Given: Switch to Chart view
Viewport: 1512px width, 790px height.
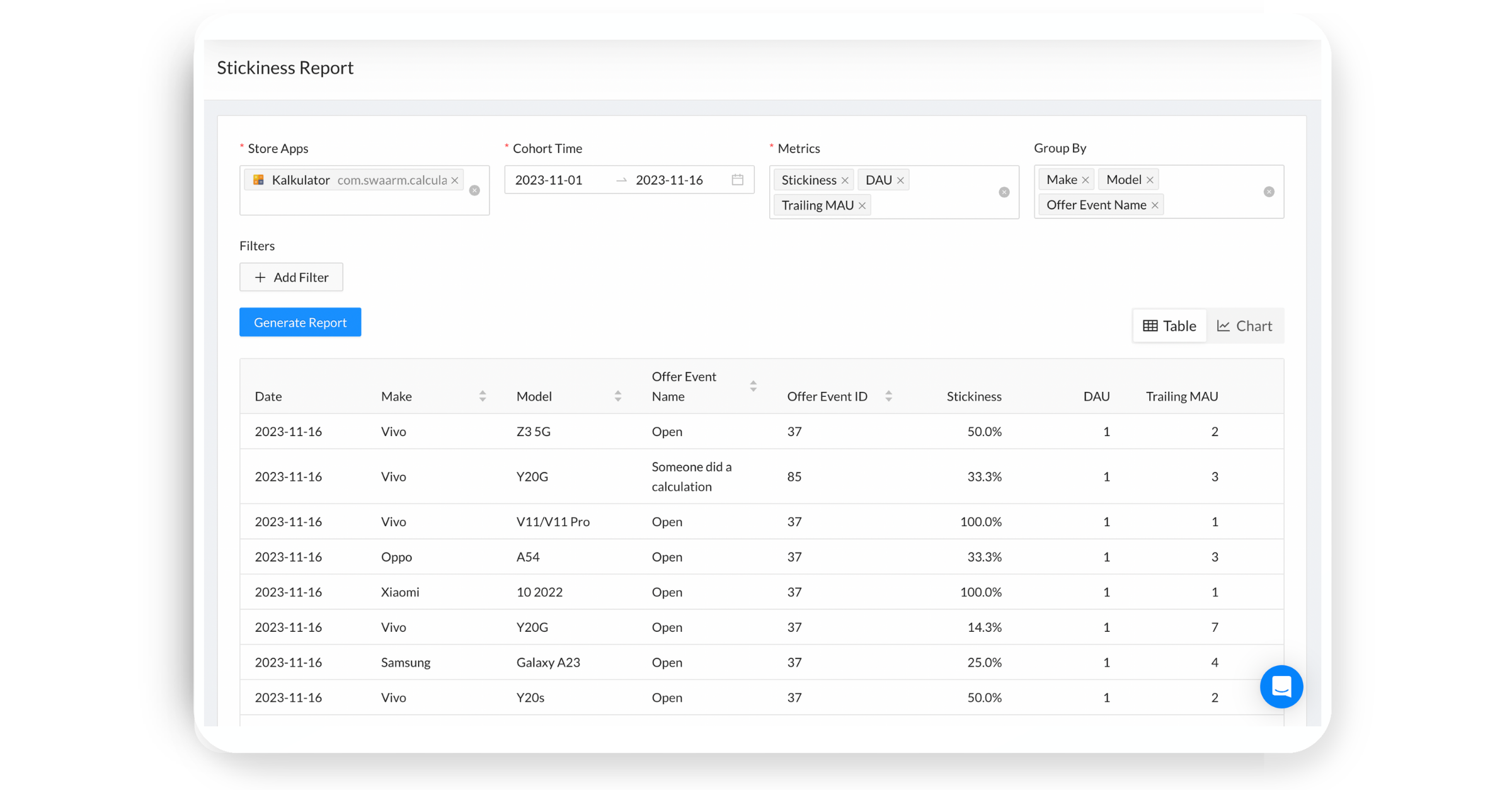Looking at the screenshot, I should click(1244, 326).
